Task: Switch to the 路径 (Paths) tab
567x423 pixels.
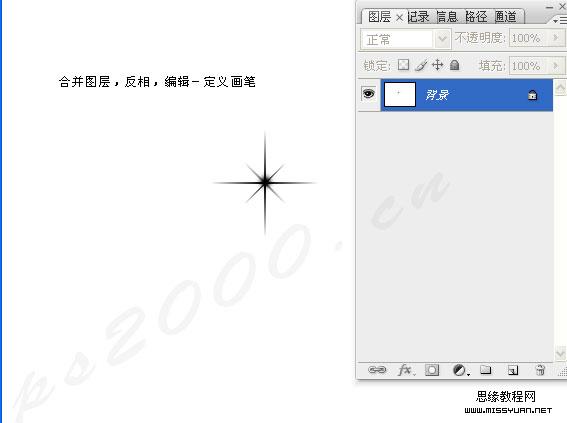Action: (476, 17)
